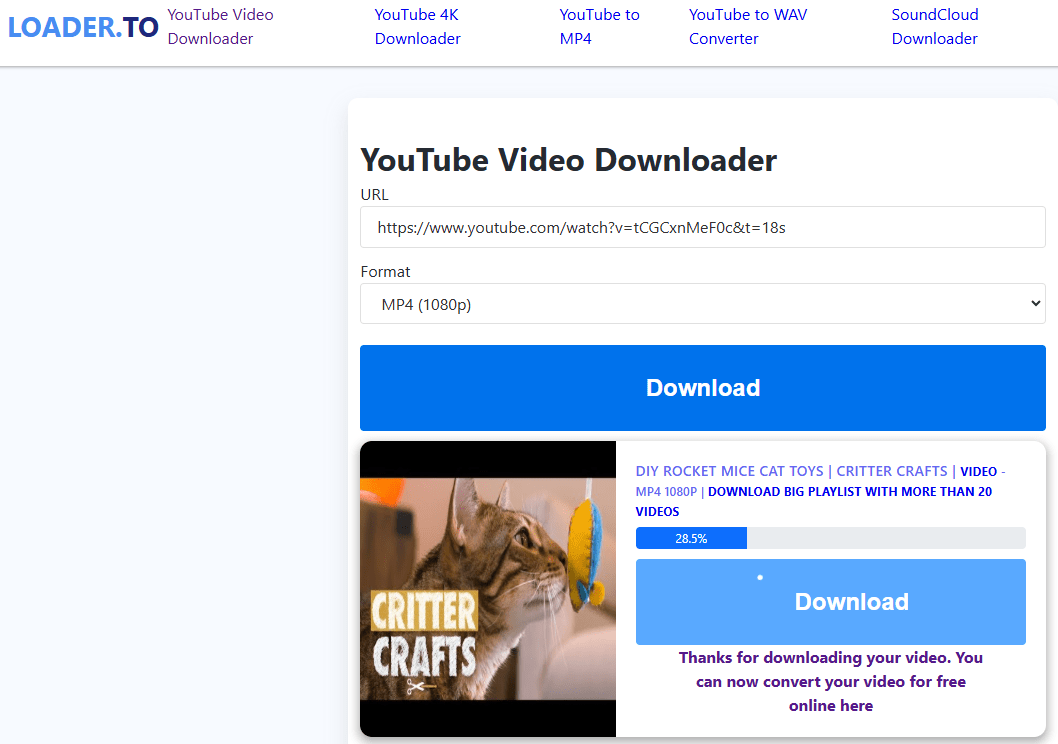Open the YouTube Video Downloader nav link
Image resolution: width=1058 pixels, height=744 pixels.
[x=220, y=27]
